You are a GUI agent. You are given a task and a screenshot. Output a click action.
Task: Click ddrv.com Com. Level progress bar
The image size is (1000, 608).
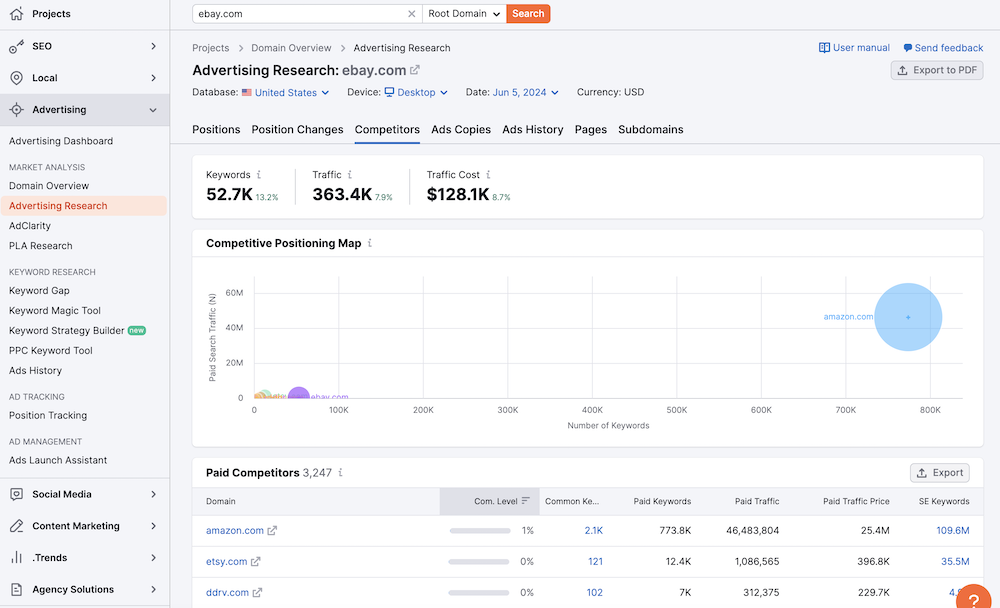[479, 593]
